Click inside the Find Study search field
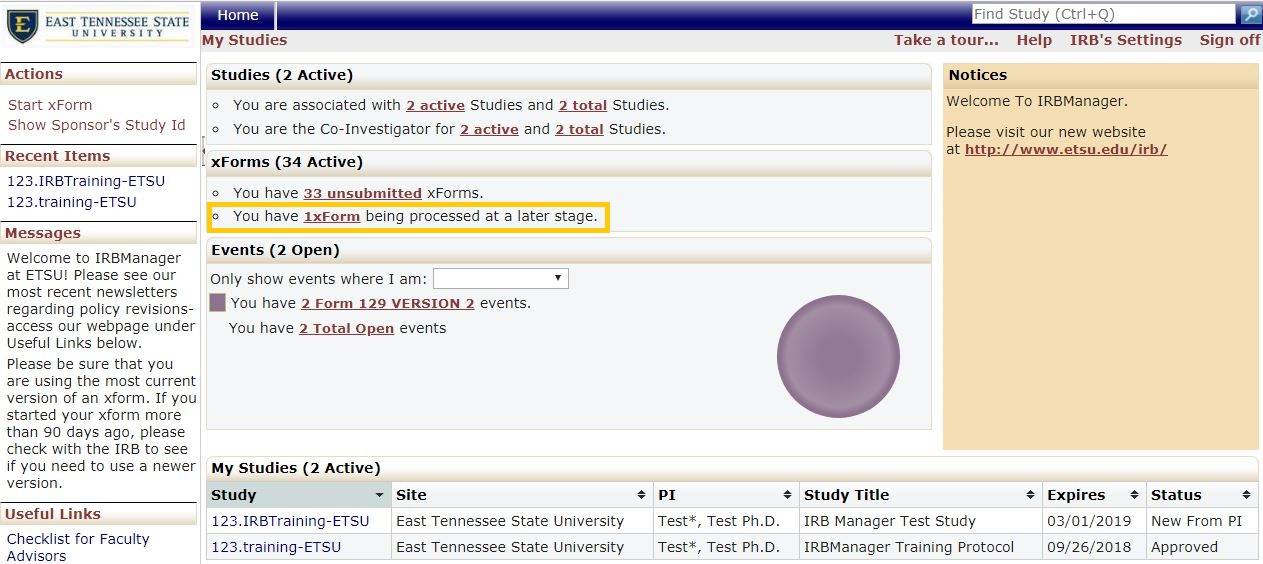Image resolution: width=1263 pixels, height=564 pixels. 1102,14
